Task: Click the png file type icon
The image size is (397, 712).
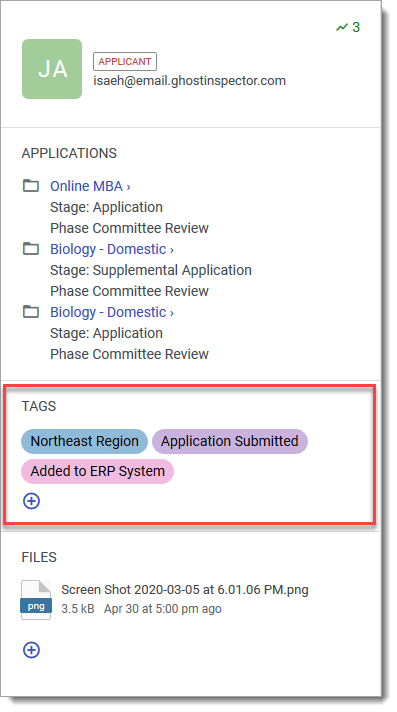Action: (36, 600)
